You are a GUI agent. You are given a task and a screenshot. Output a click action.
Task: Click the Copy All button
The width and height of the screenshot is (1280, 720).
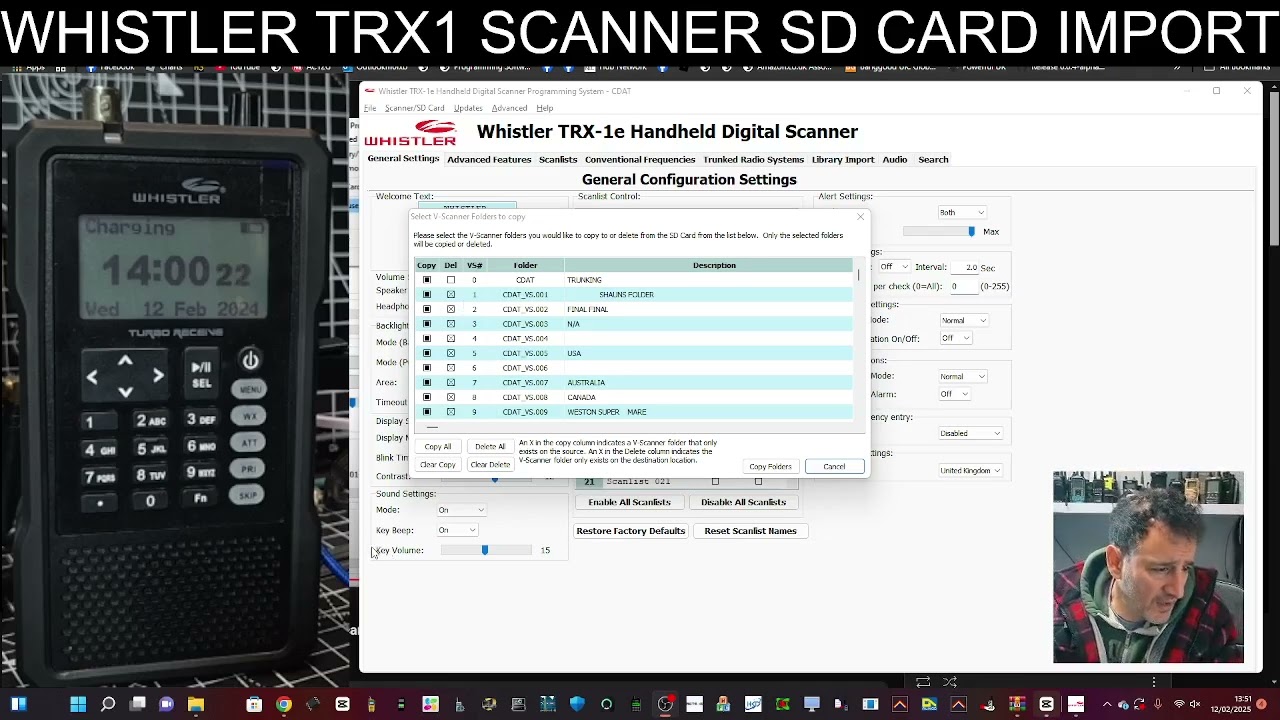pyautogui.click(x=438, y=446)
